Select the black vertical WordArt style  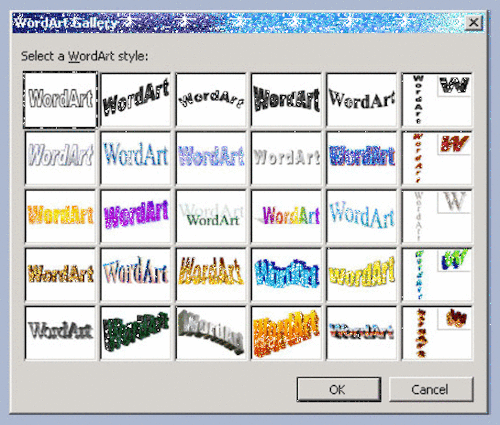pyautogui.click(x=437, y=100)
